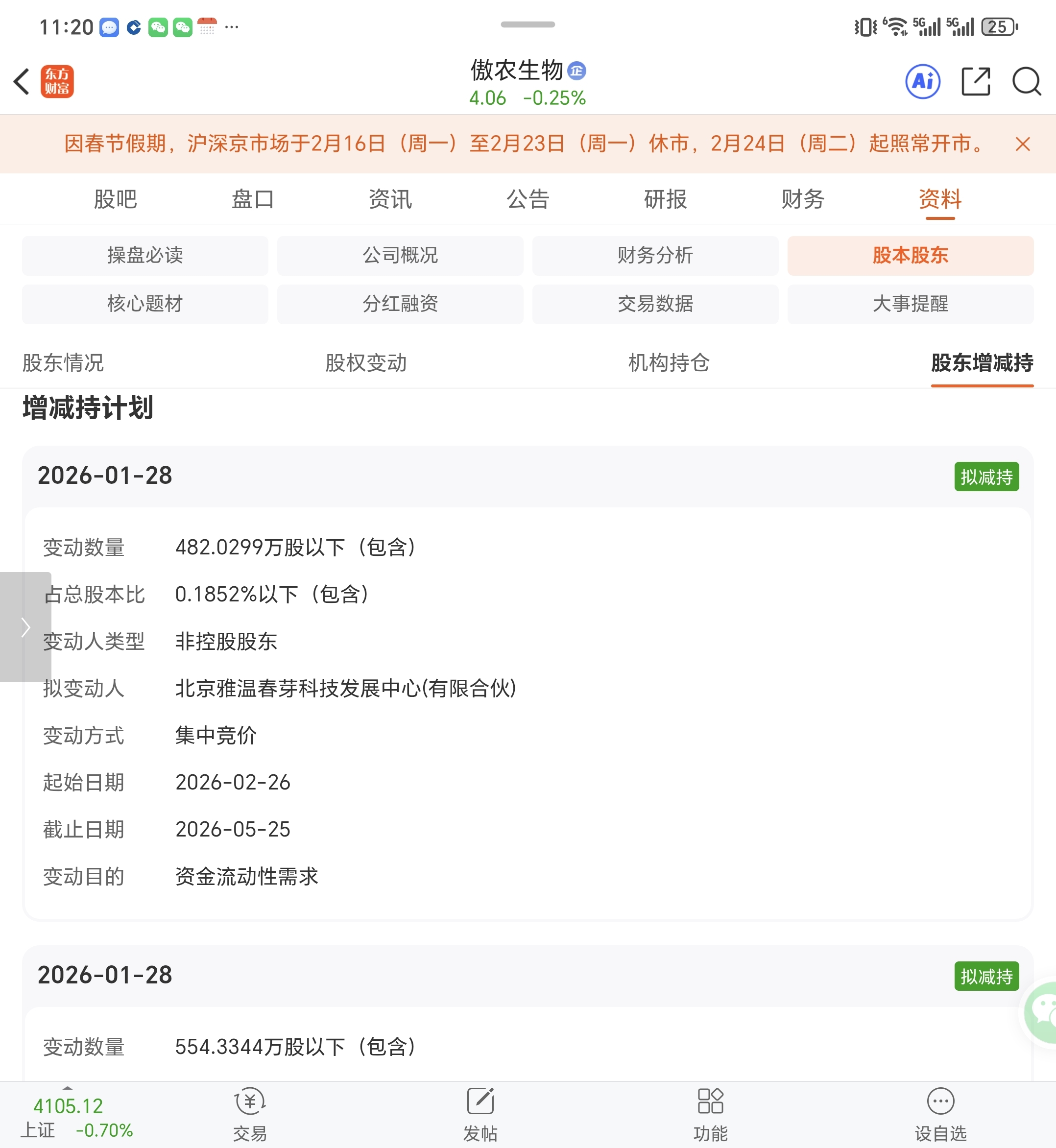This screenshot has width=1056, height=1148.
Task: Dismiss the holiday notice banner
Action: pyautogui.click(x=1022, y=144)
